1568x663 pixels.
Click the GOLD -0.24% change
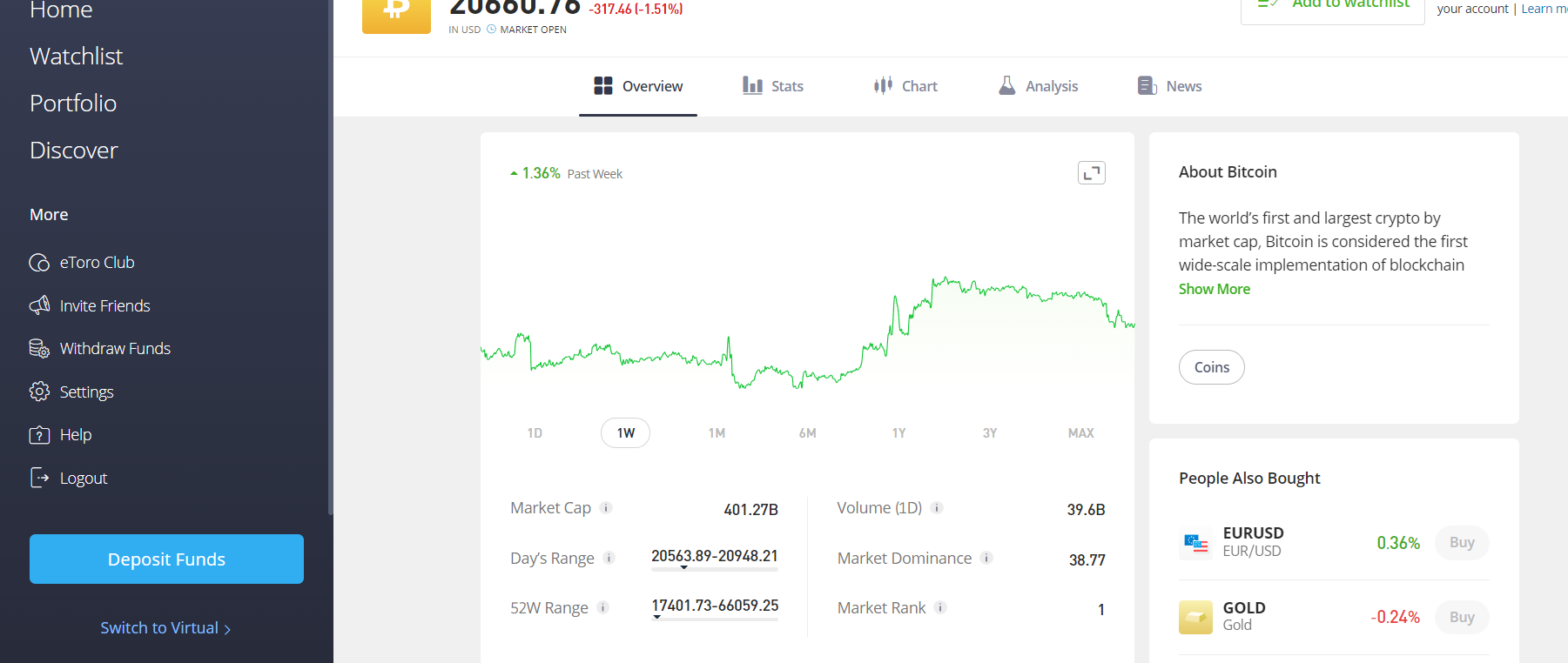coord(1395,618)
